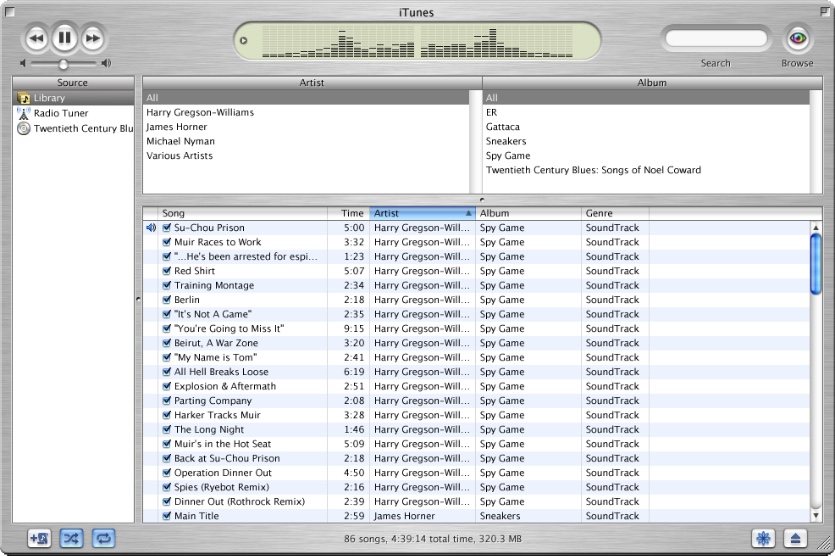Click the display's small circular mode button

(242, 41)
